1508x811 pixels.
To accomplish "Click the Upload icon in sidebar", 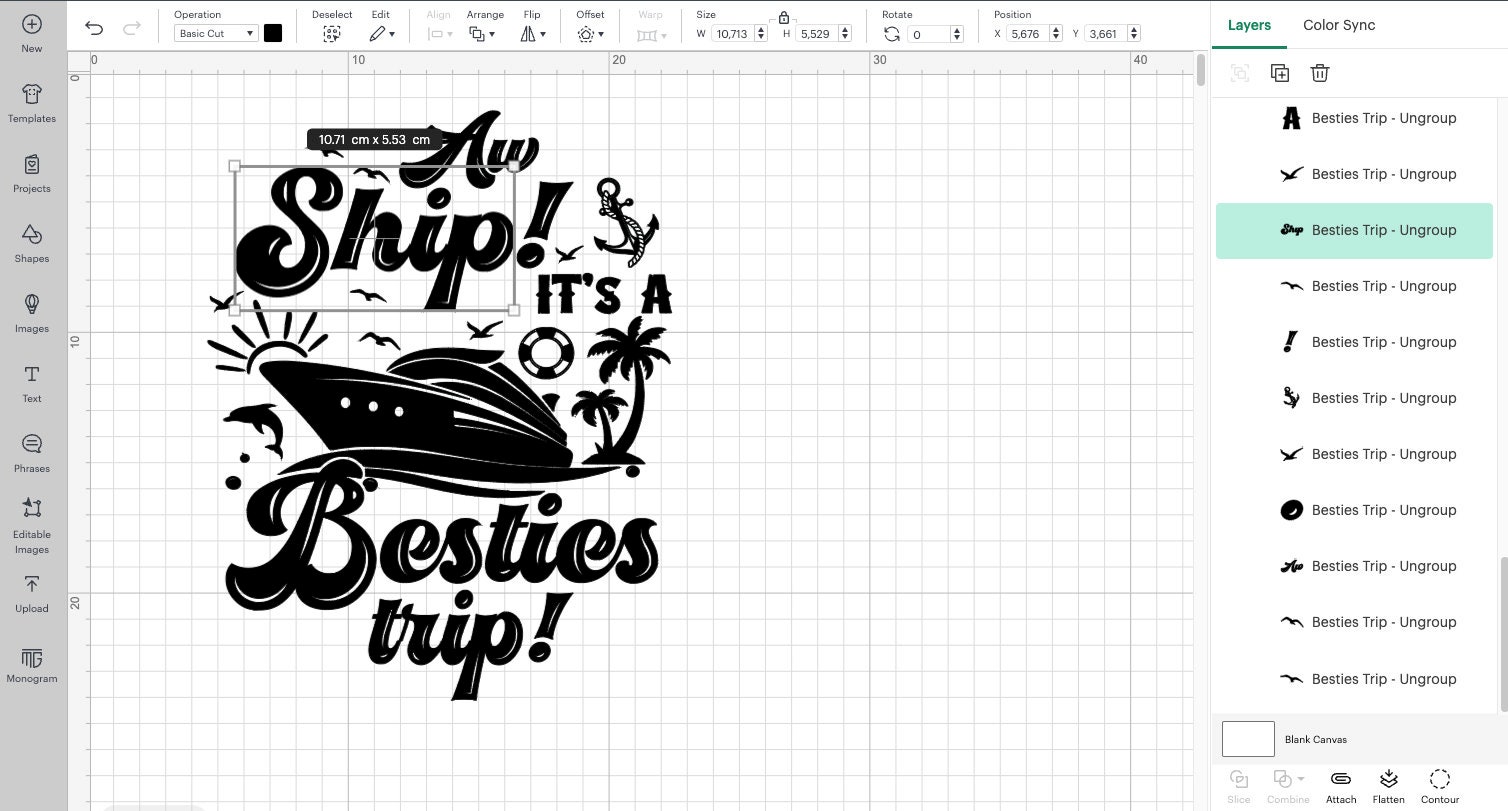I will click(x=31, y=593).
